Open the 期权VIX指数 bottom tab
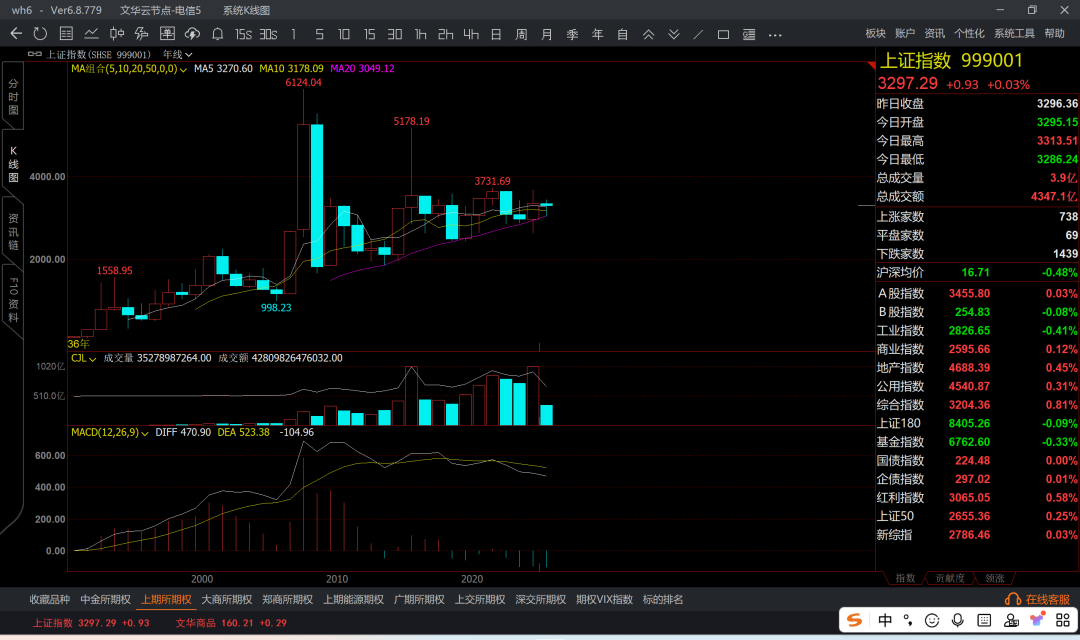 pyautogui.click(x=604, y=599)
